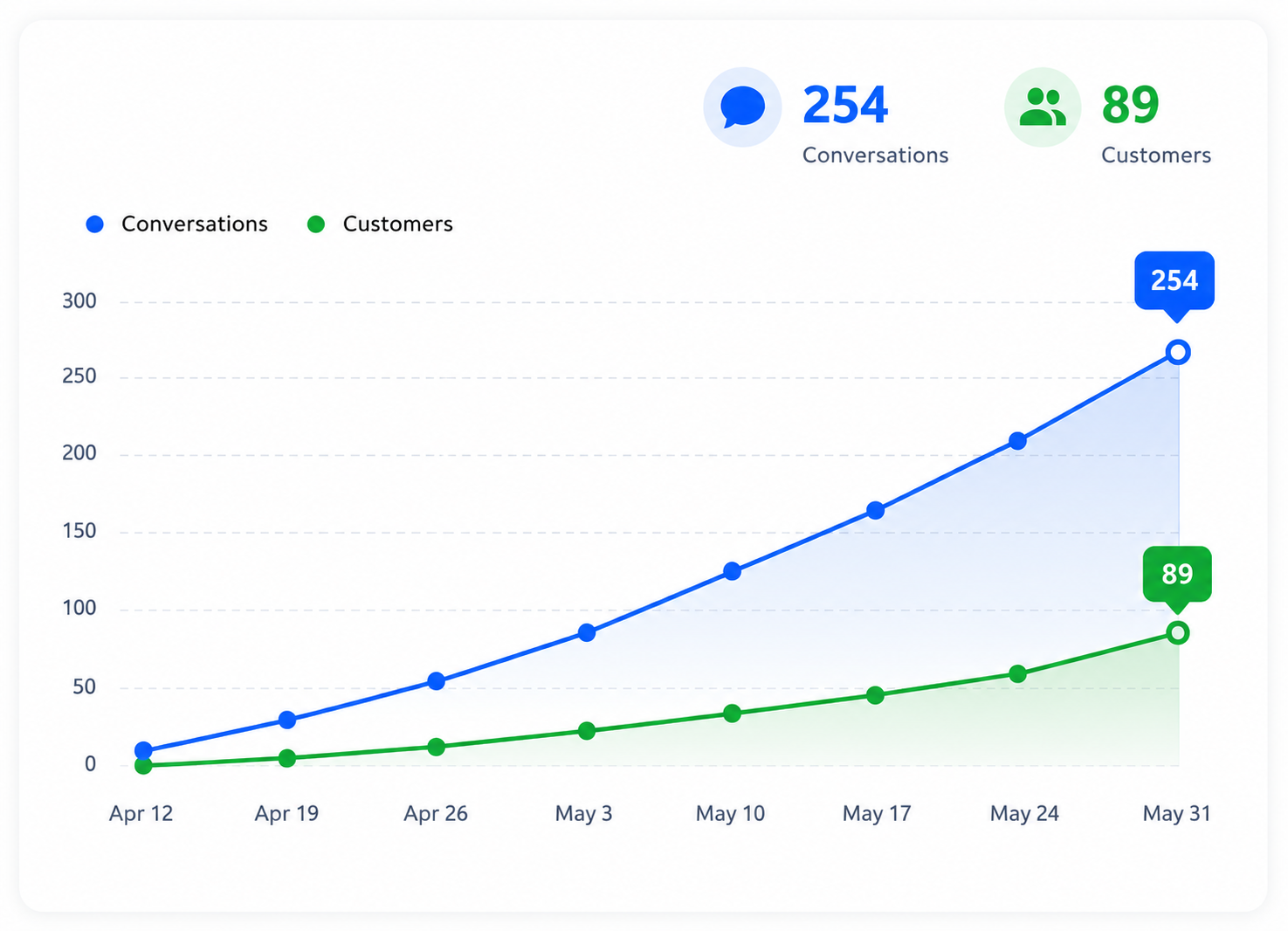Click the 150 y-axis label
The width and height of the screenshot is (1288, 931).
tap(79, 531)
